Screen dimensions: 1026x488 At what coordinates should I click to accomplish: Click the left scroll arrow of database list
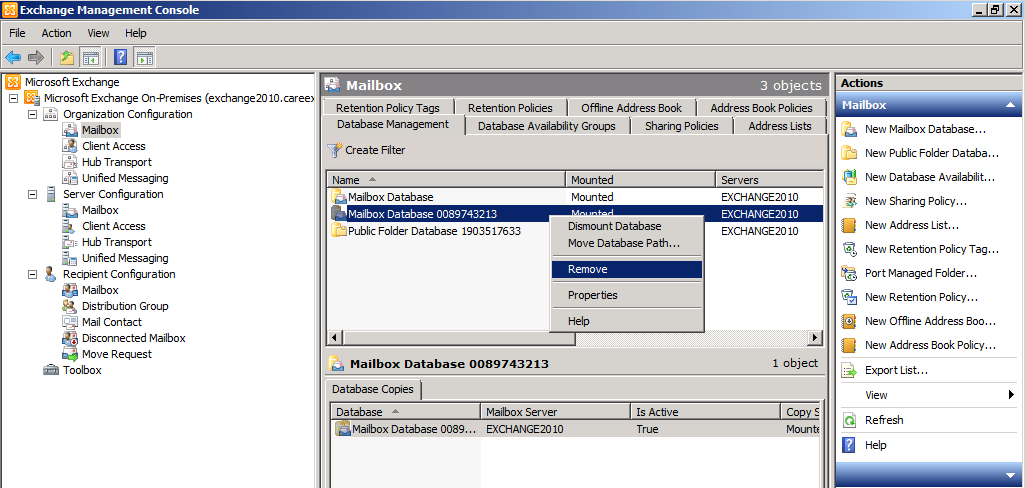[334, 338]
